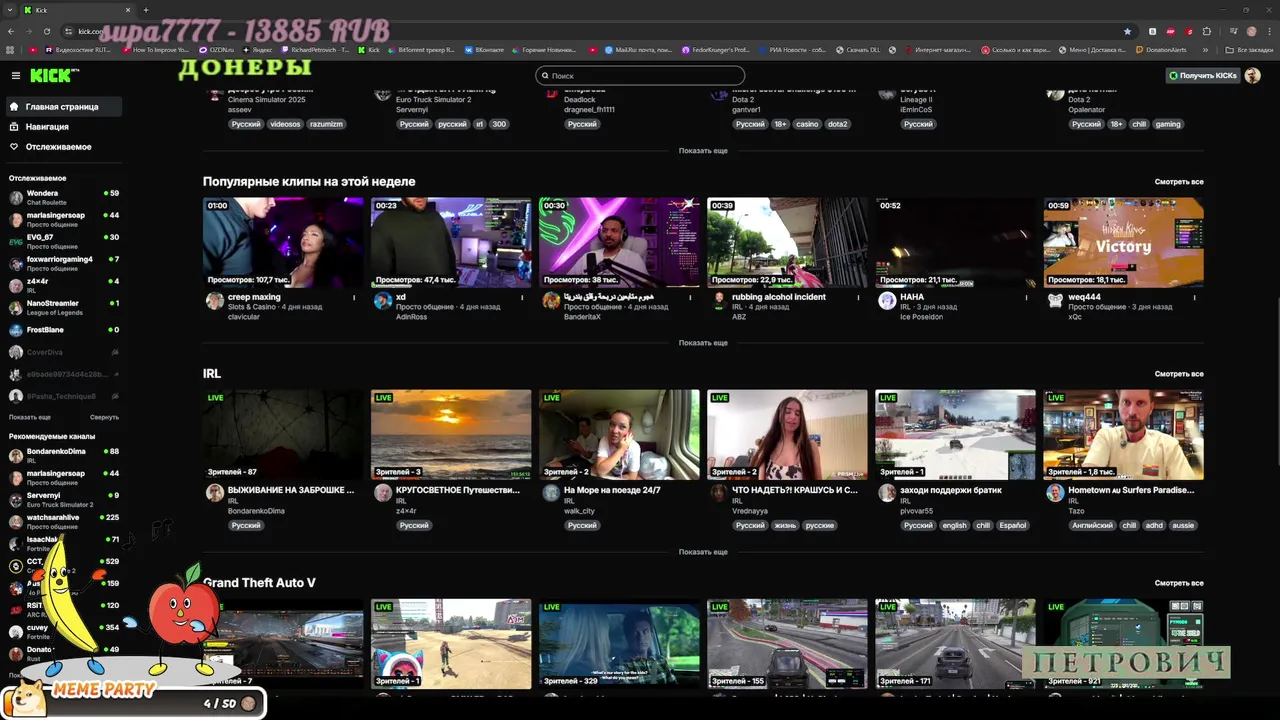Screen dimensions: 1280x720
Task: Open ВЫЖИВАНИЕ НА ЗАБРОШКЕ stream thumbnail
Action: pos(283,435)
